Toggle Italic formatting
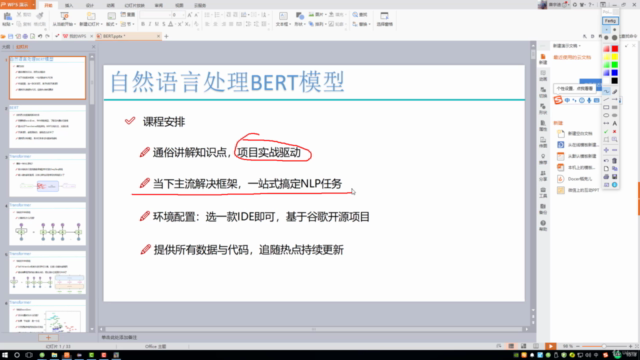The image size is (640, 360). [x=150, y=24]
